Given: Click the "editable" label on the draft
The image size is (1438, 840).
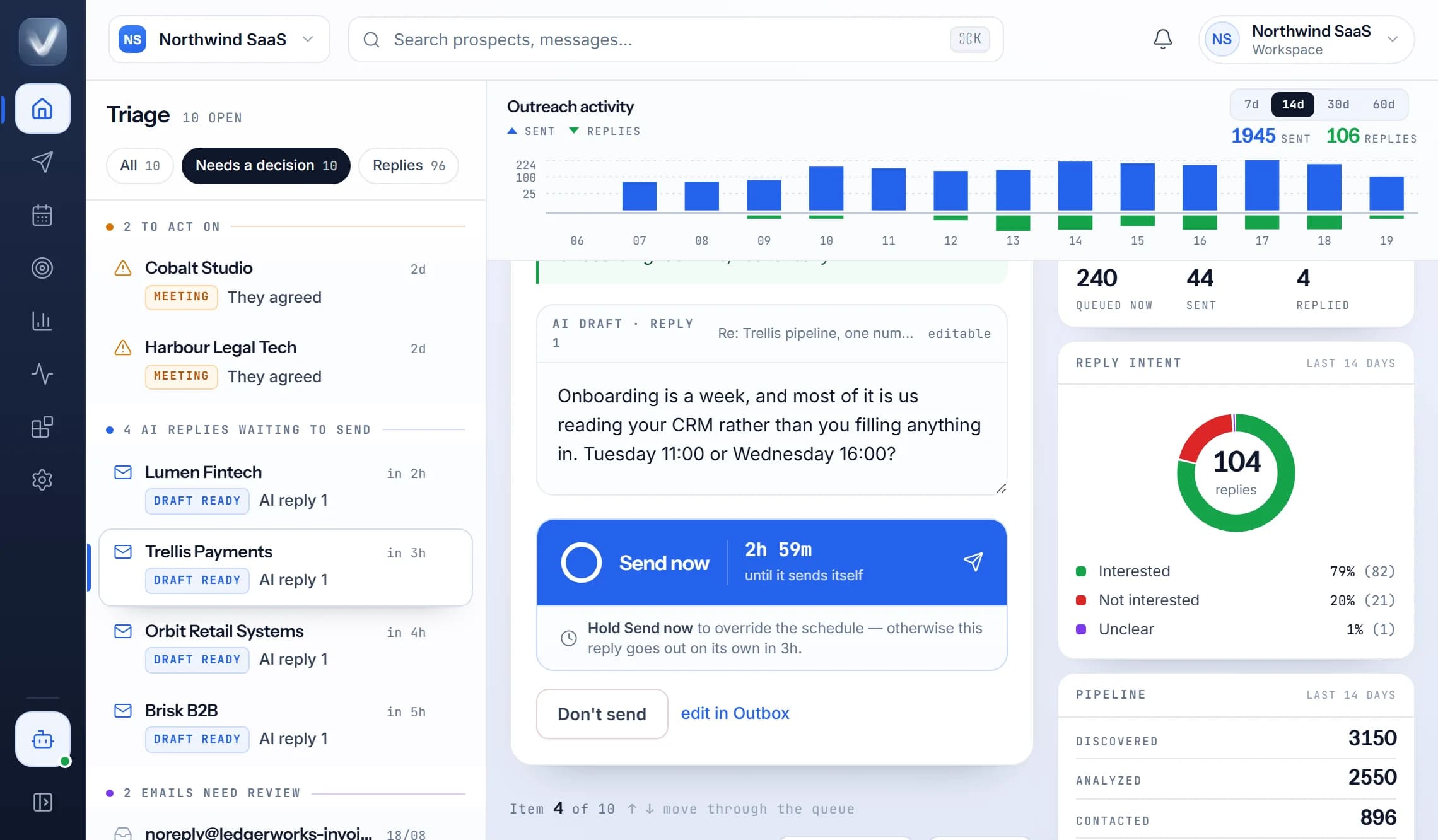Looking at the screenshot, I should coord(959,333).
